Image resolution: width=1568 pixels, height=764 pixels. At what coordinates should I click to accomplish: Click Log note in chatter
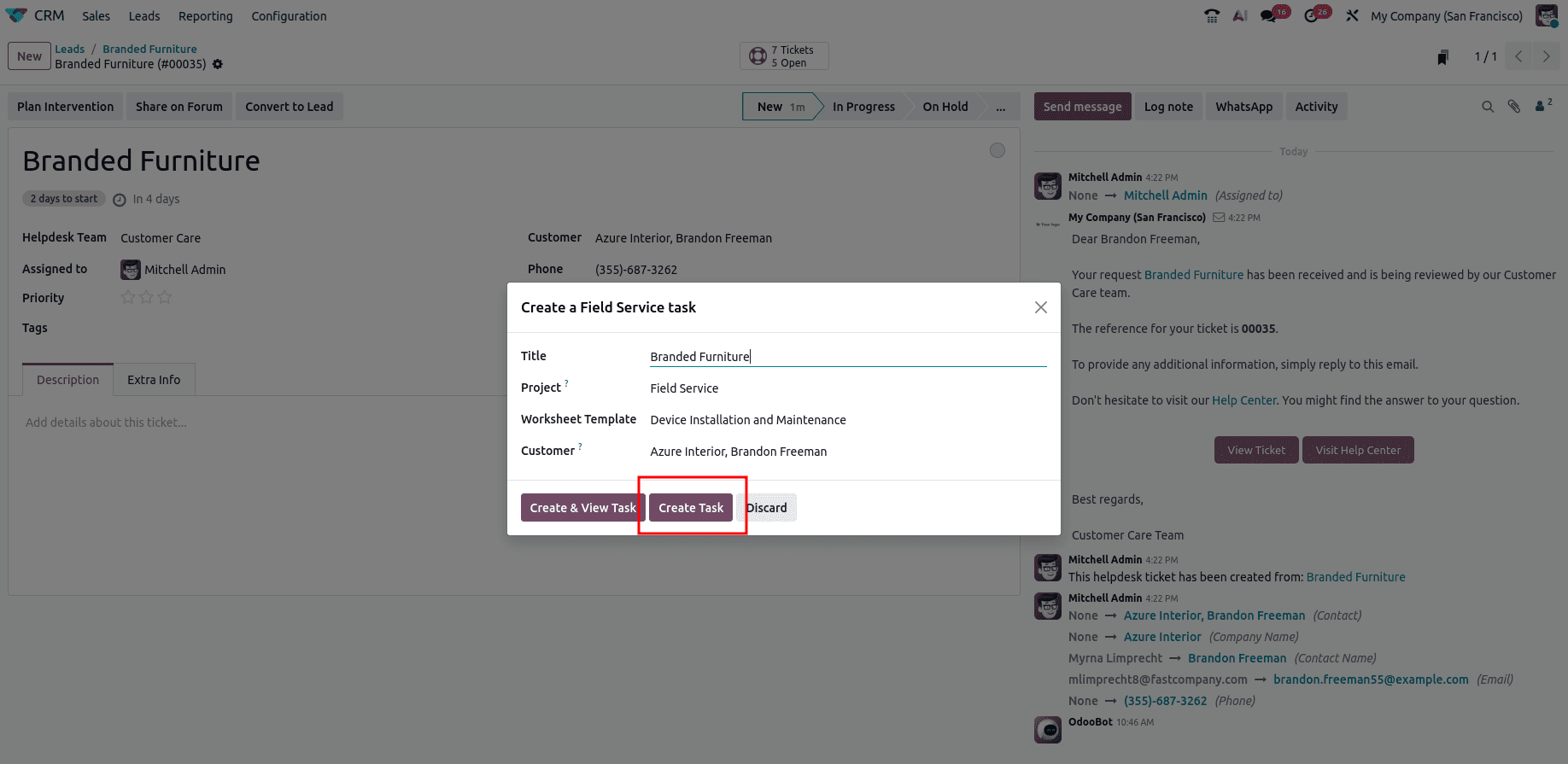[x=1167, y=107]
